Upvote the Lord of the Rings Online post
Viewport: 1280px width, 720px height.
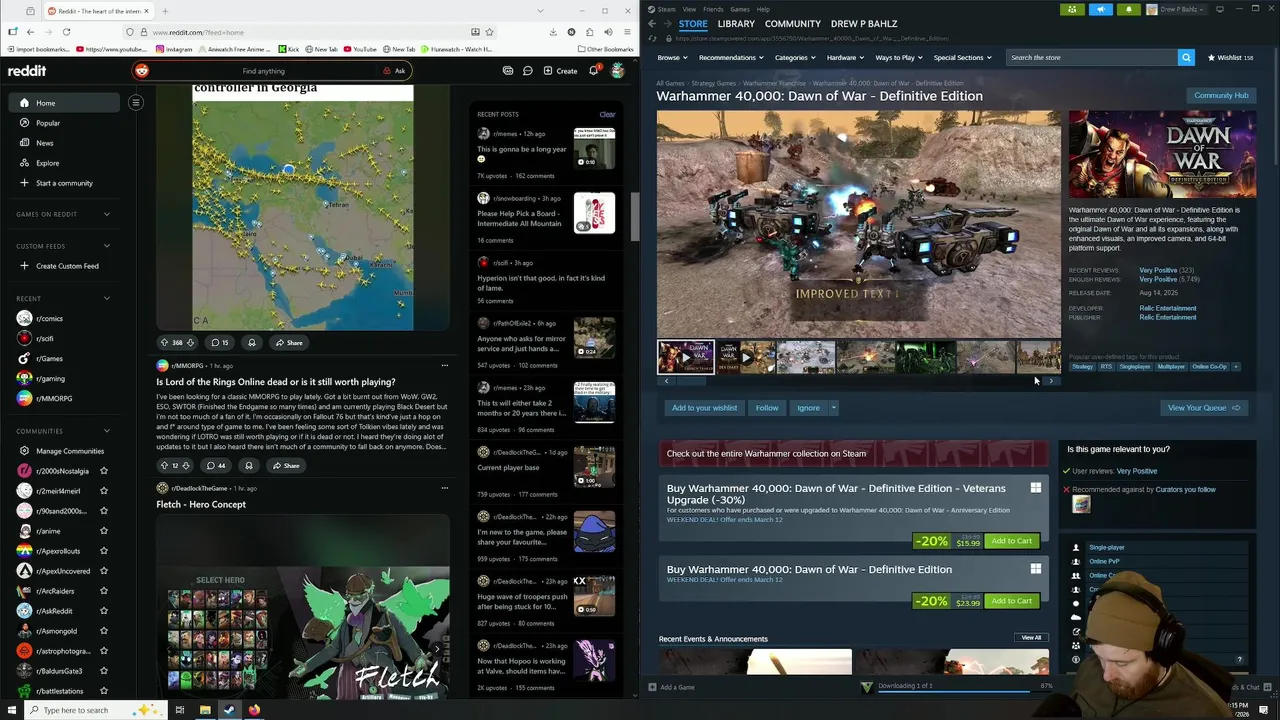tap(164, 465)
